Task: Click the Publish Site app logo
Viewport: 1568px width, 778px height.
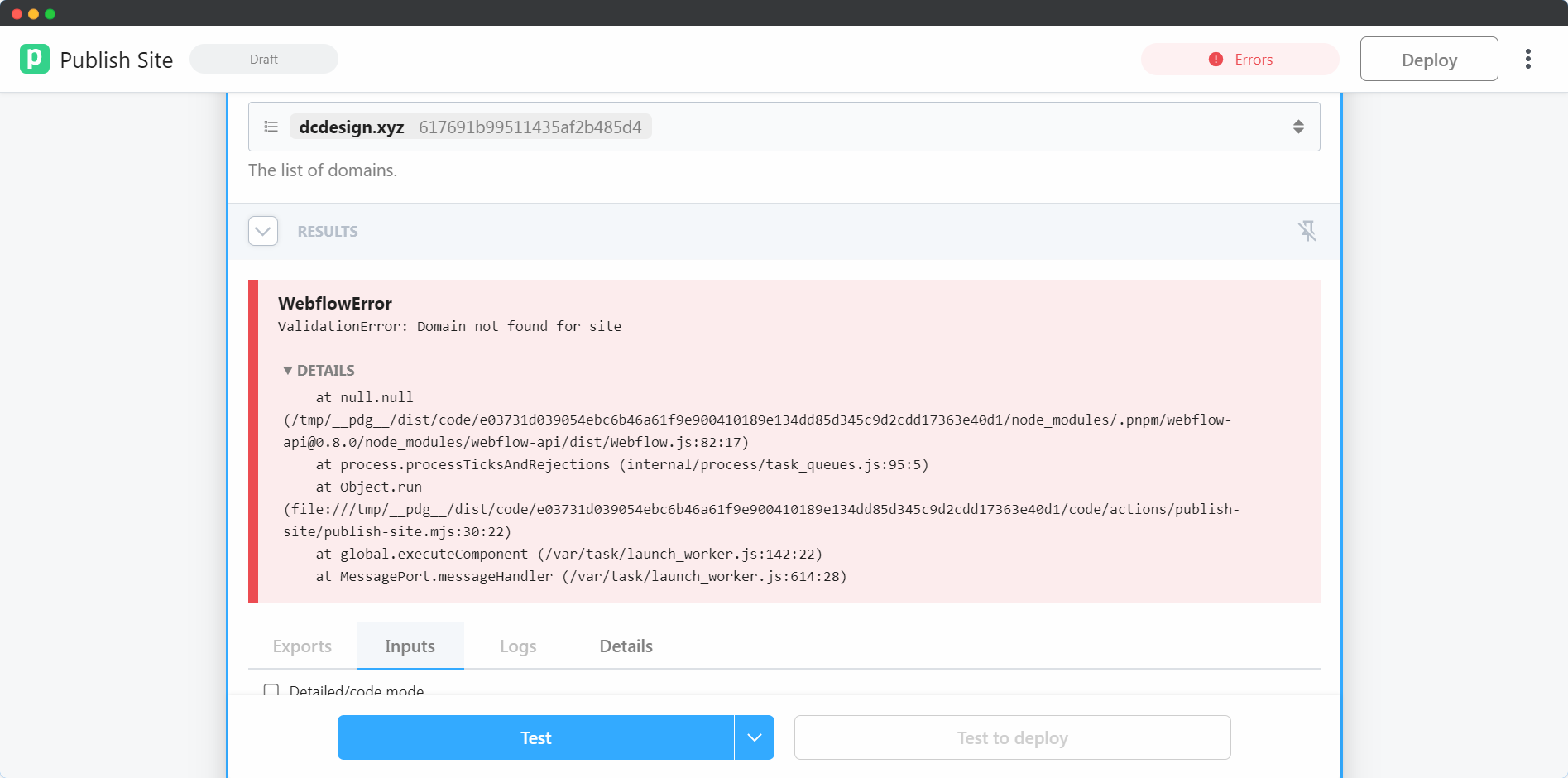Action: 32,59
